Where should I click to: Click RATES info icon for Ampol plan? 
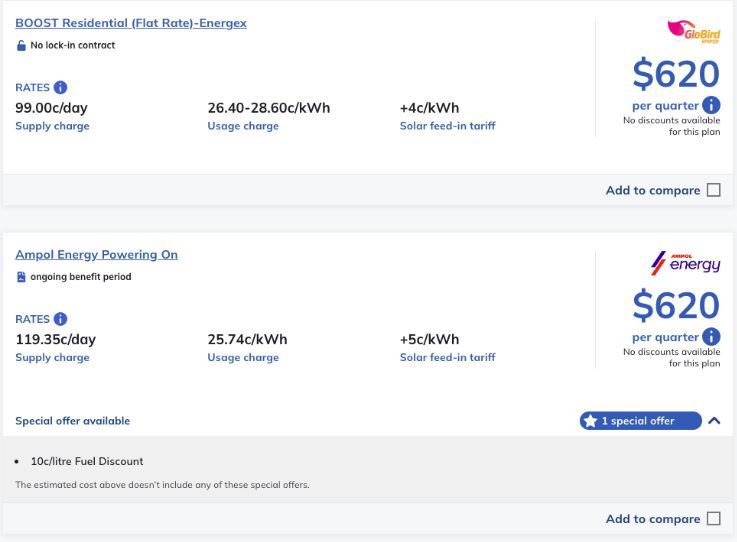coord(60,319)
